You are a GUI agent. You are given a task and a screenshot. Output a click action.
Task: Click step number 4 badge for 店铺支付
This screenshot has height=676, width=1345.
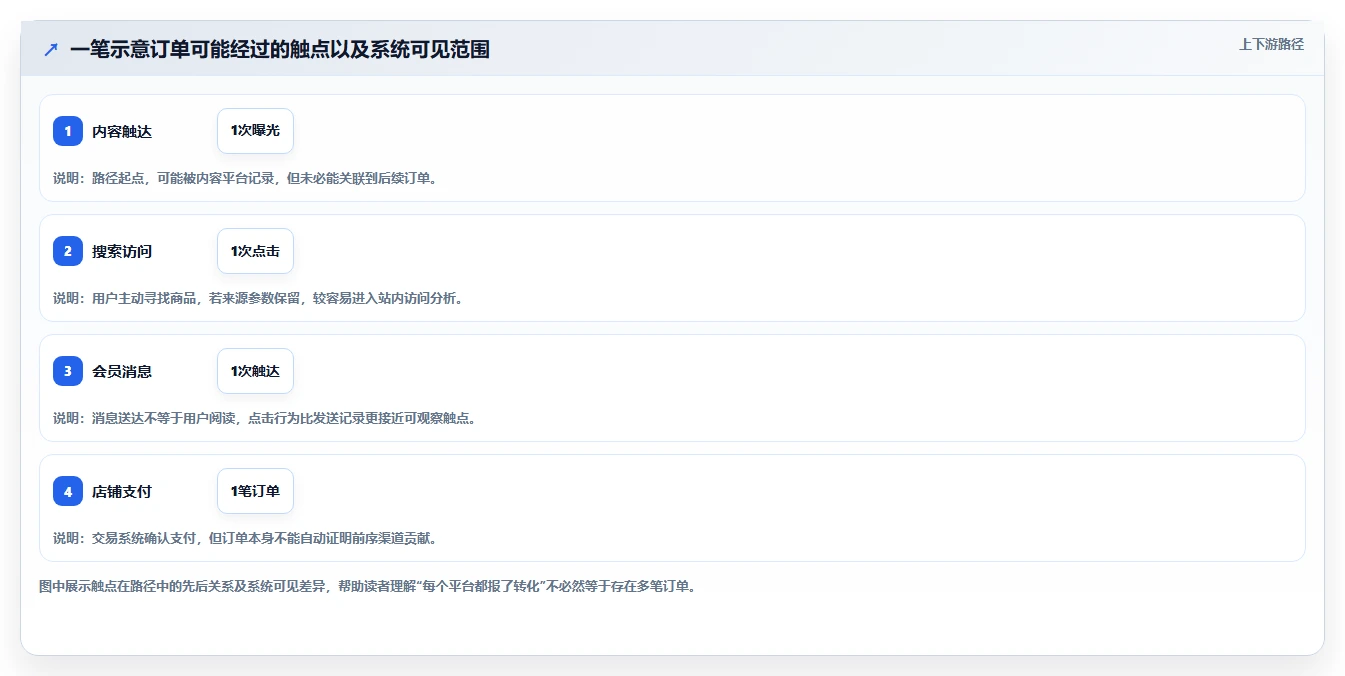click(x=68, y=491)
